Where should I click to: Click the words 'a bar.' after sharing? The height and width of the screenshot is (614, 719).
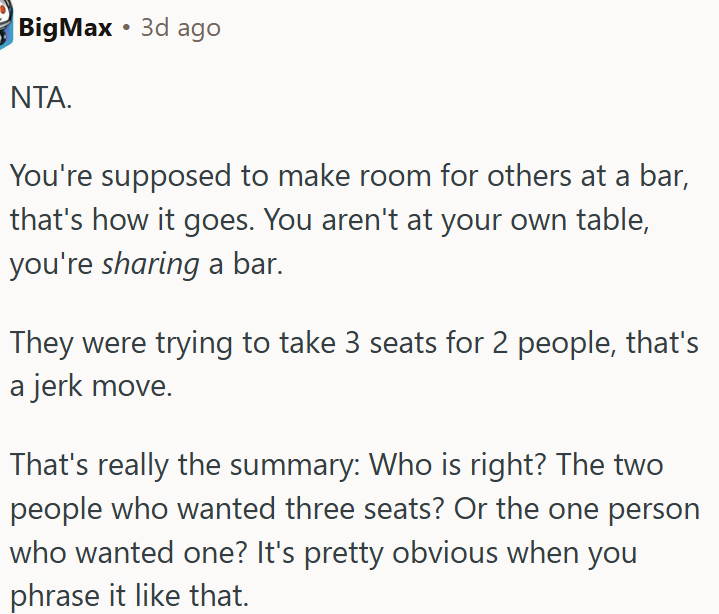(246, 264)
